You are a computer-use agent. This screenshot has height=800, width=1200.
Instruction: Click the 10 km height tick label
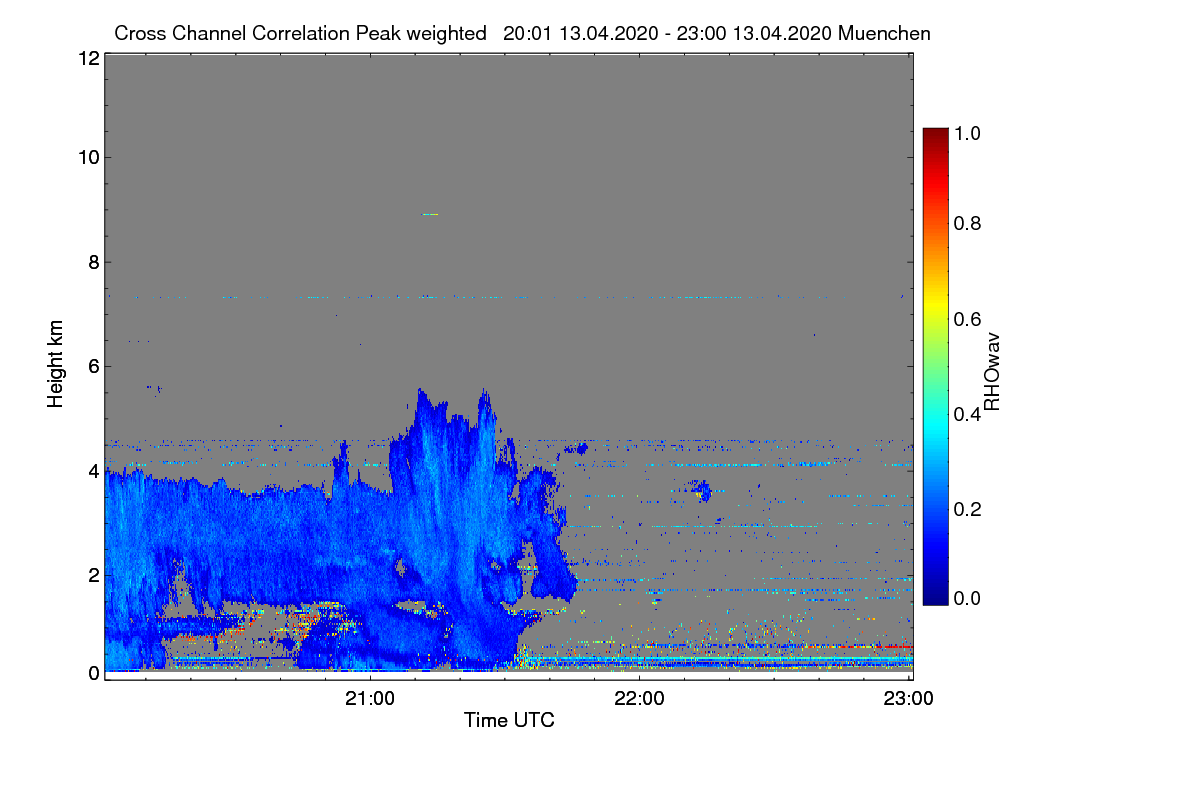click(87, 157)
